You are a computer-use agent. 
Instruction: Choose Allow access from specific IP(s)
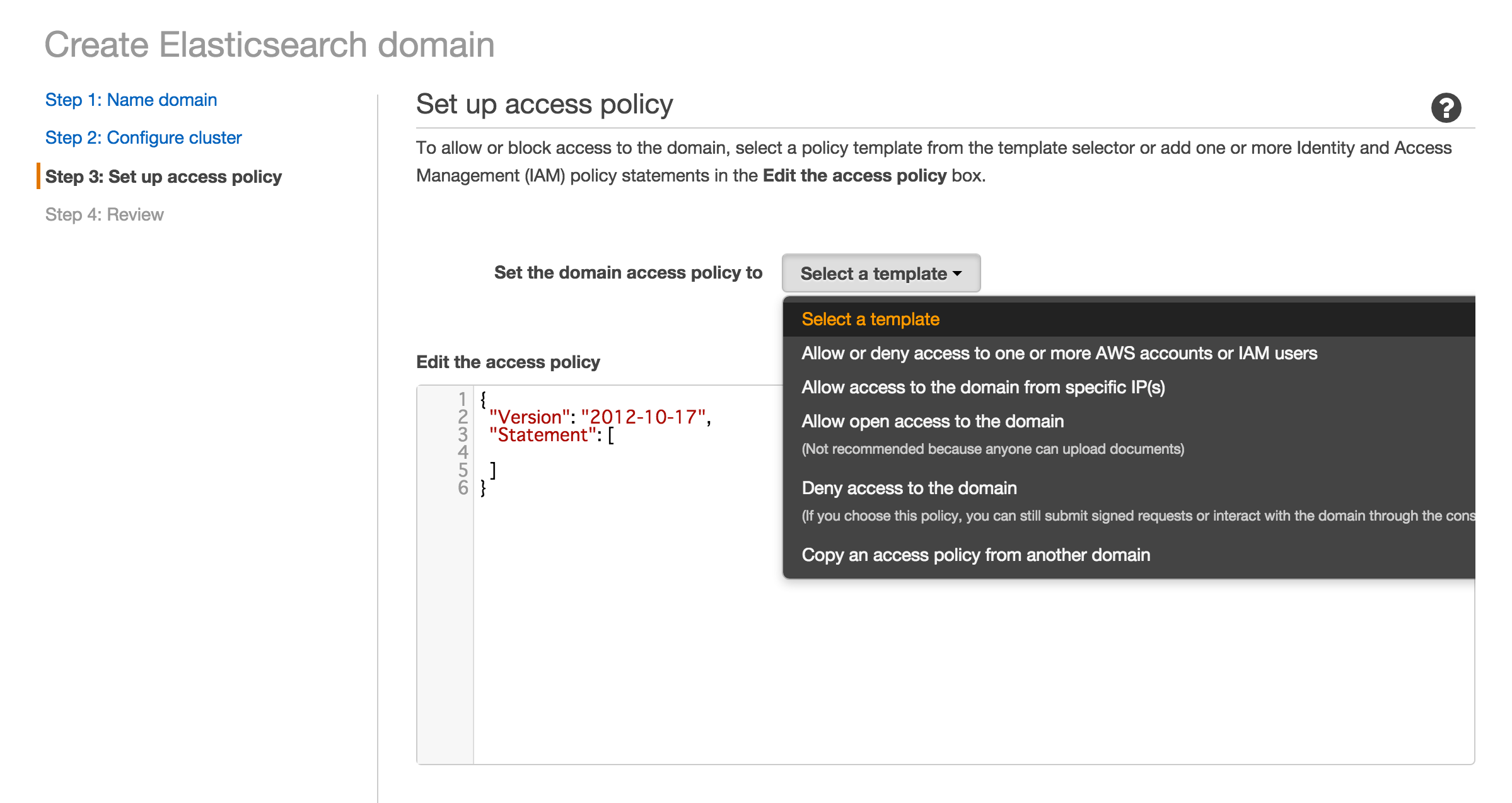1129,387
